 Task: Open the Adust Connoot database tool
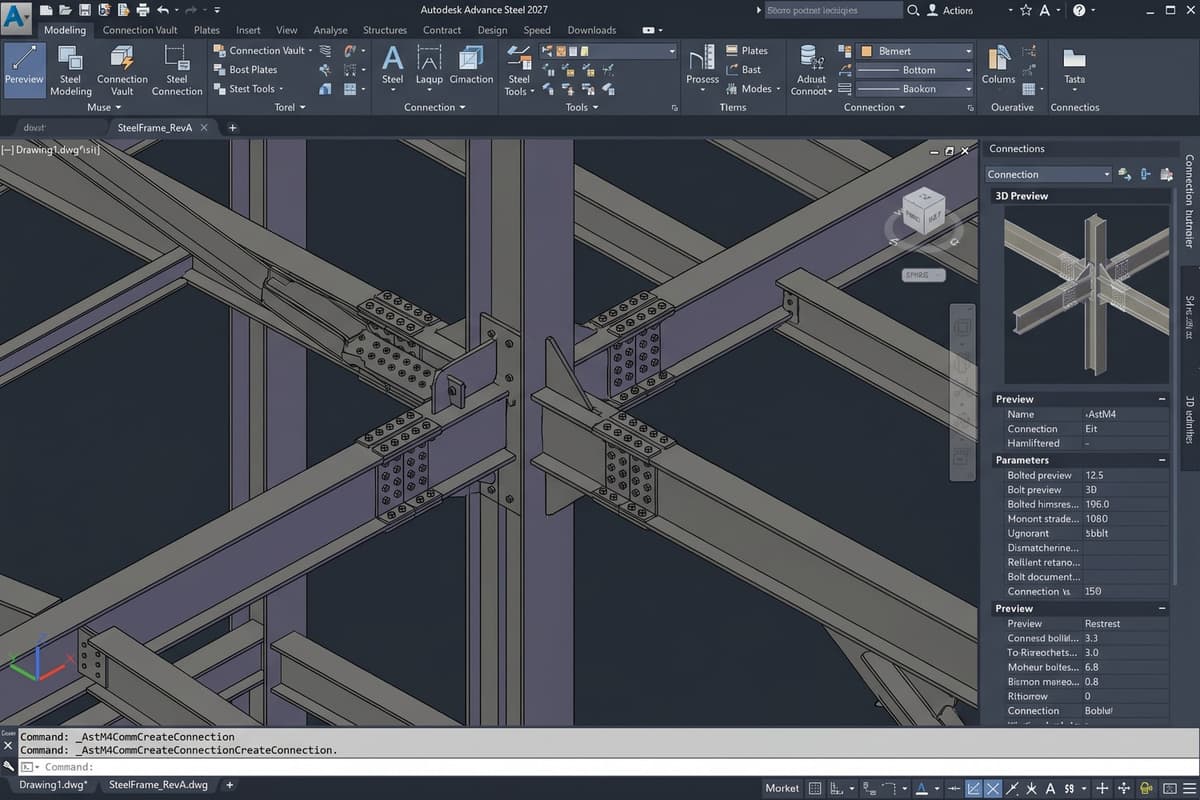pyautogui.click(x=811, y=70)
